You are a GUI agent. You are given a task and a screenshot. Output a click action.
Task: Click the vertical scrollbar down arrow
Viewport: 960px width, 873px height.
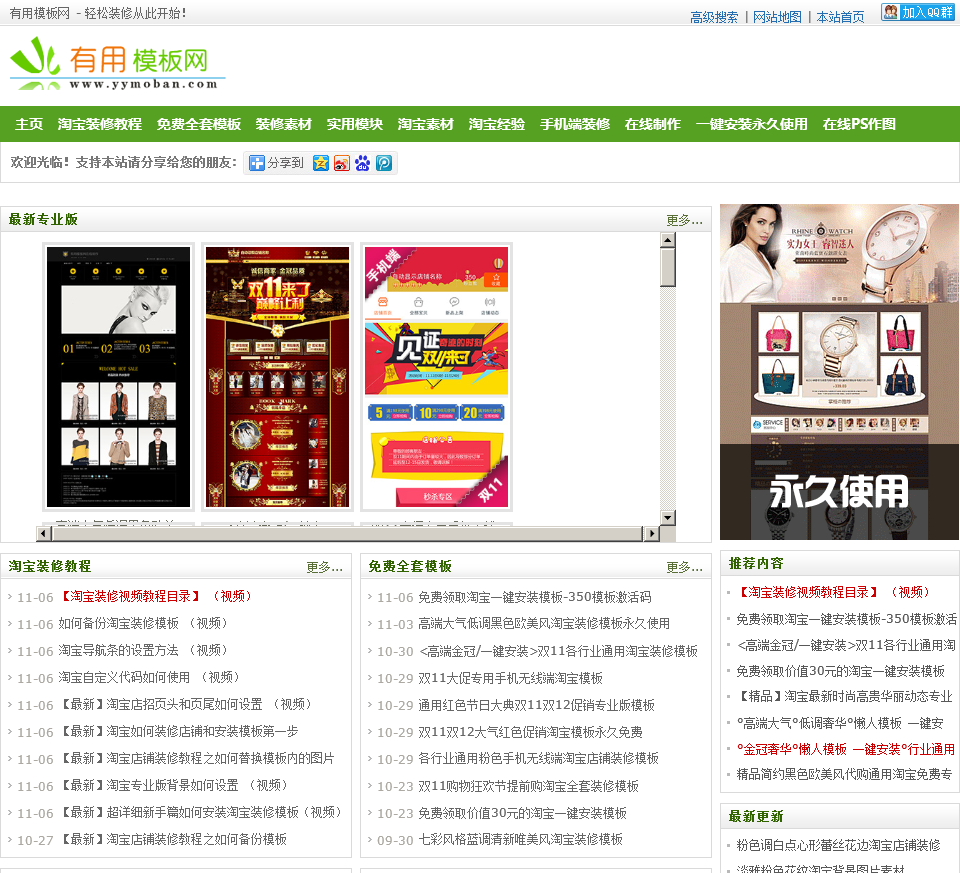tap(668, 518)
